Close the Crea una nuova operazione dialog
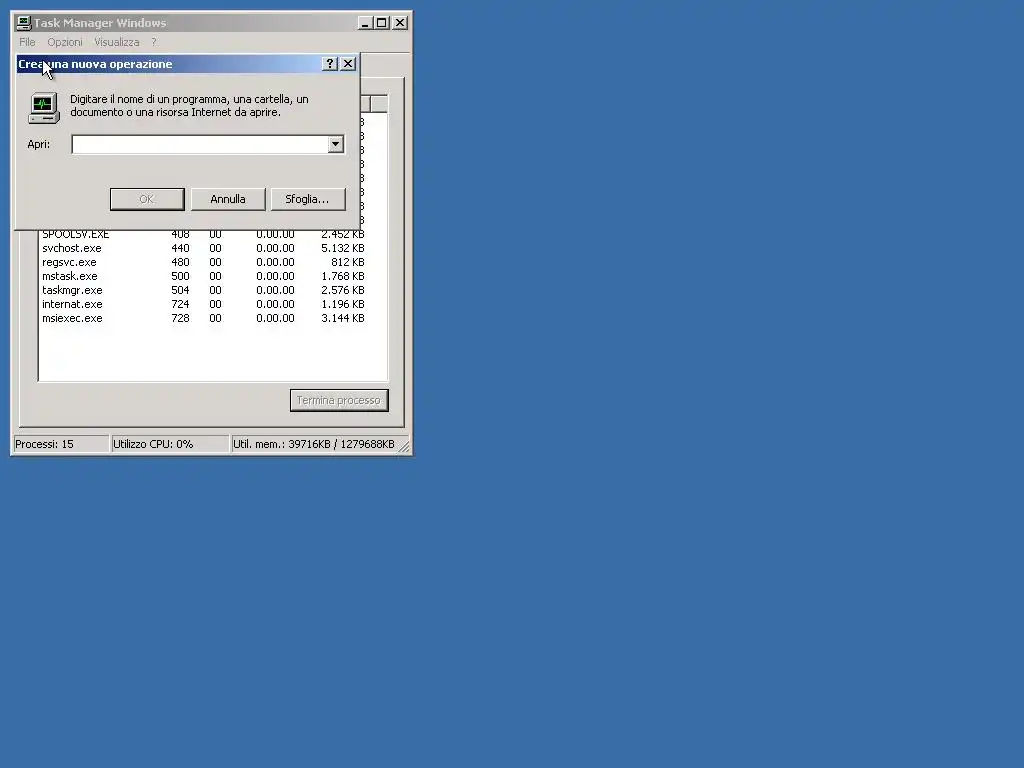 pyautogui.click(x=348, y=63)
